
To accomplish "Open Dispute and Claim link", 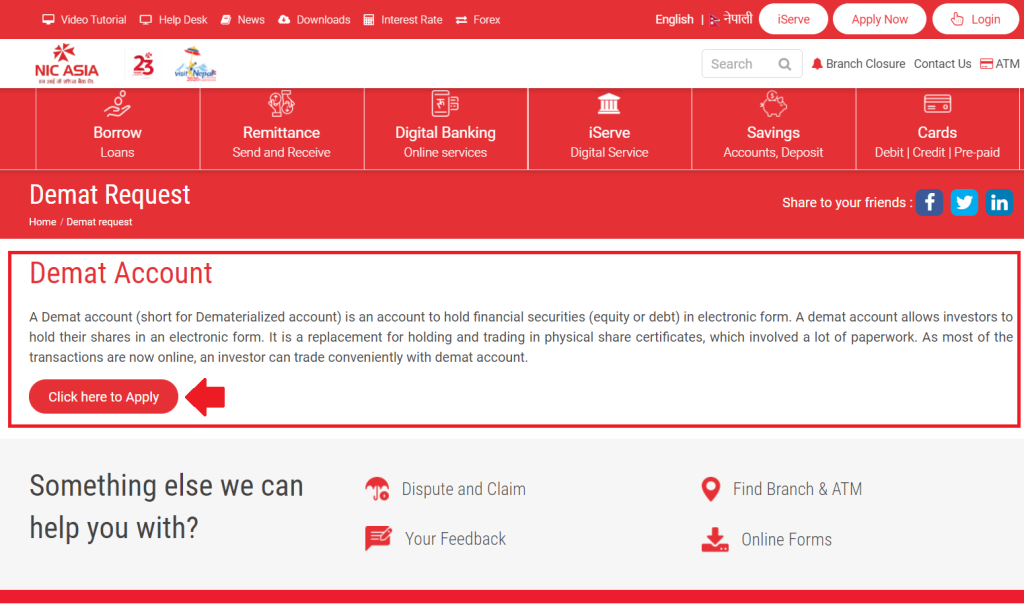I will [464, 489].
